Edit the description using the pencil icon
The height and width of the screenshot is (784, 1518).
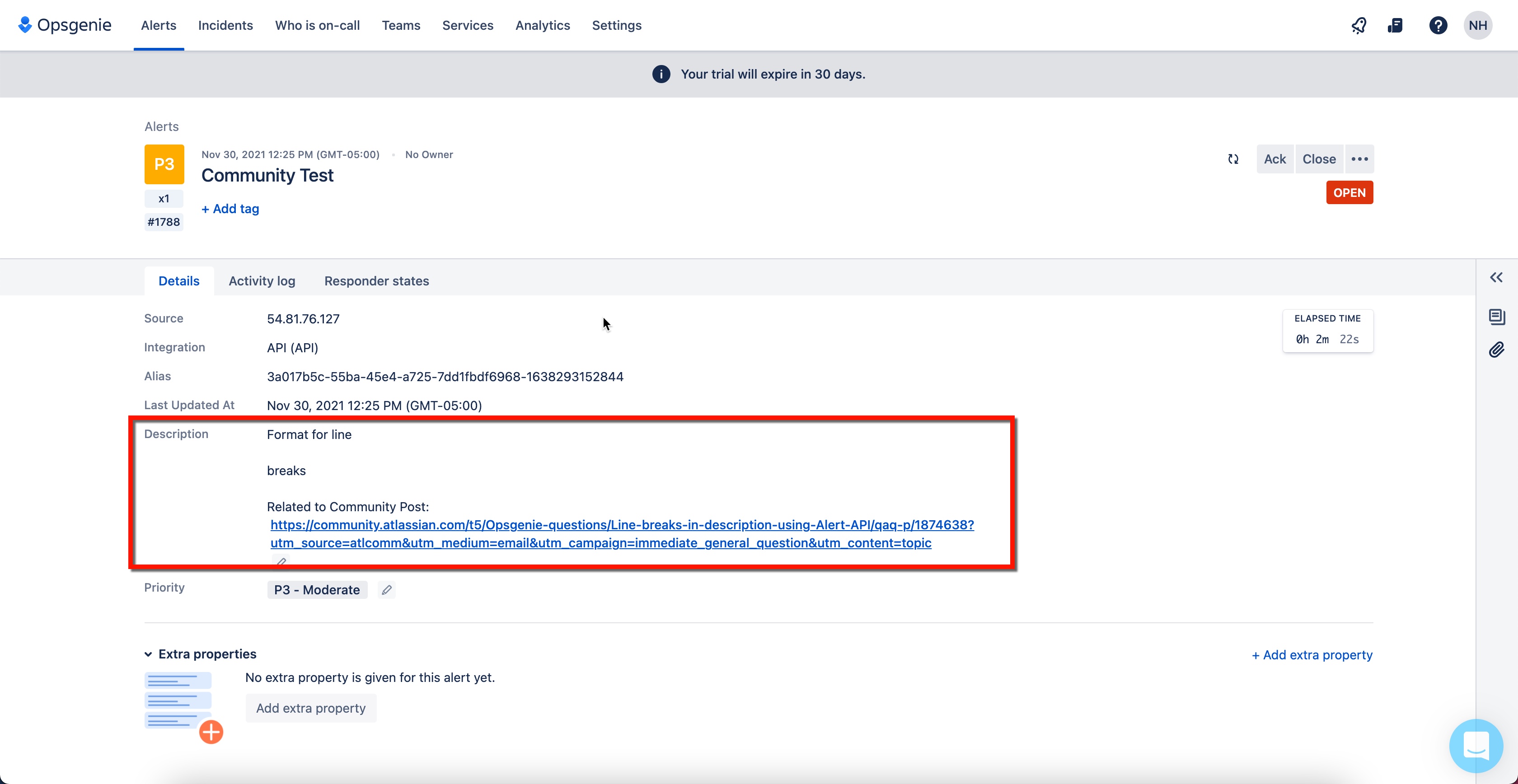pos(281,561)
